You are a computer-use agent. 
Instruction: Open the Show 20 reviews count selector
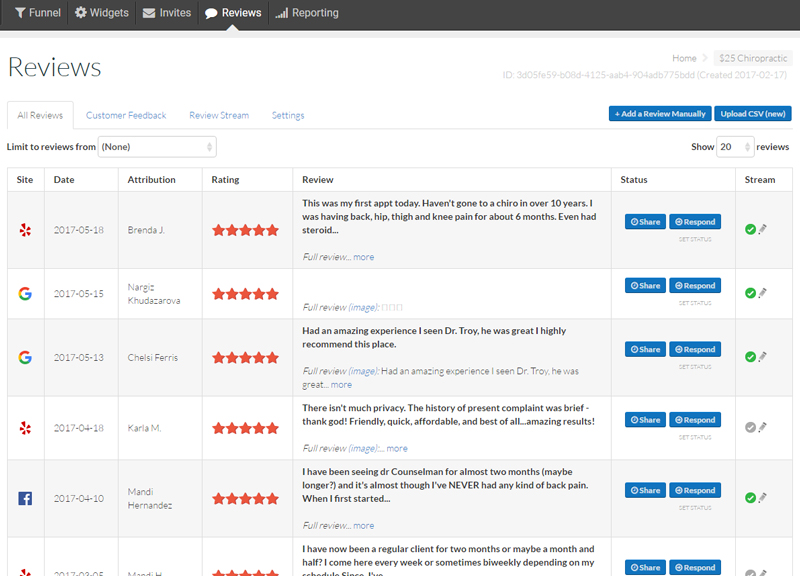[735, 147]
